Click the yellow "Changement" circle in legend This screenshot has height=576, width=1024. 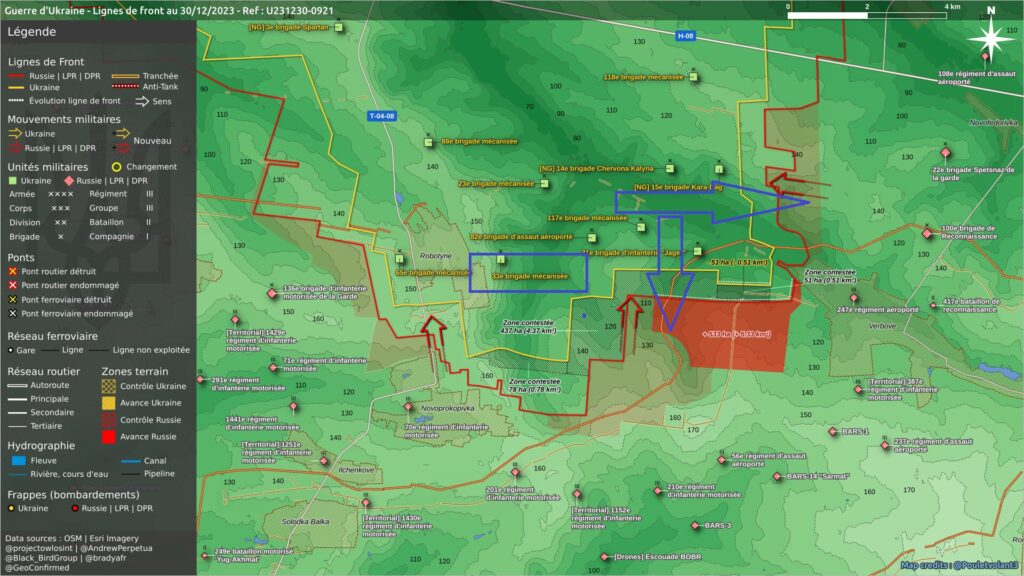[116, 167]
